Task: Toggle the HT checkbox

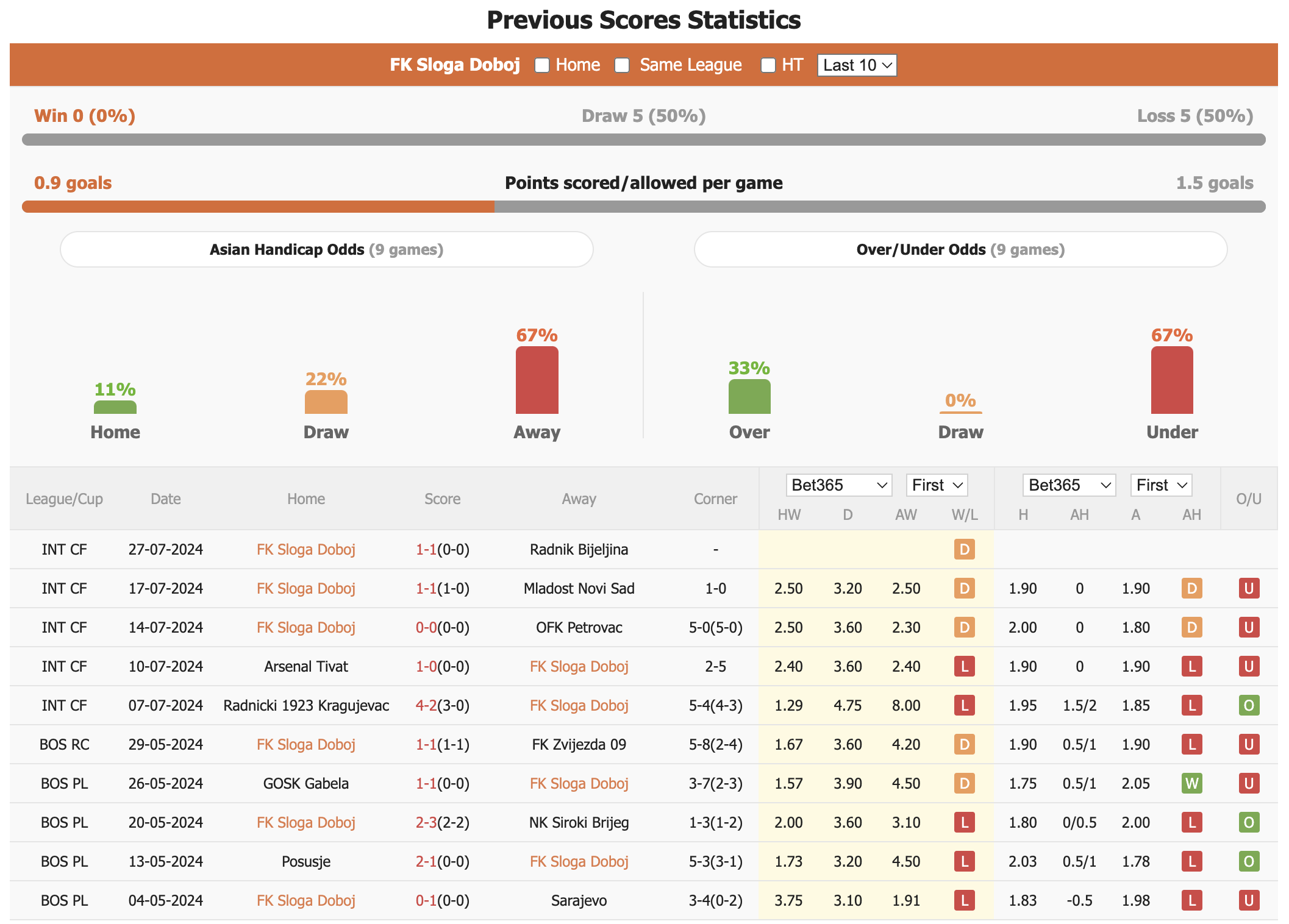Action: [x=768, y=65]
